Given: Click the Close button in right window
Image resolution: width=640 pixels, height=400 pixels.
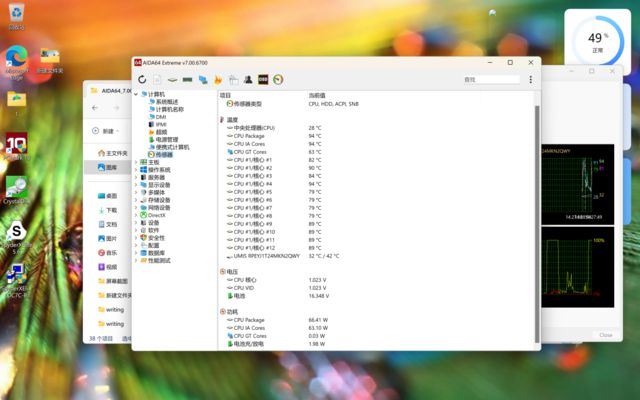Looking at the screenshot, I should coord(606,335).
